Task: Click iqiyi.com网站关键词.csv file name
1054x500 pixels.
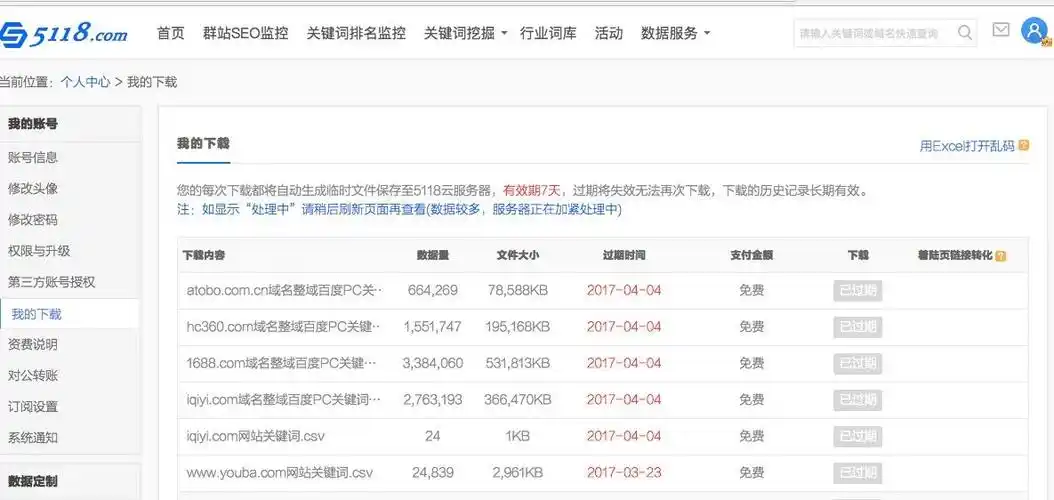Action: coord(255,436)
